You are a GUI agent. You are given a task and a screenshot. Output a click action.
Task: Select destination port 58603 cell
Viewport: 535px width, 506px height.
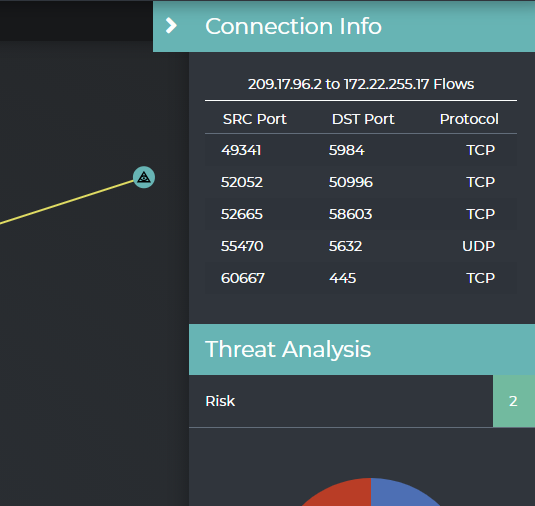tap(350, 214)
